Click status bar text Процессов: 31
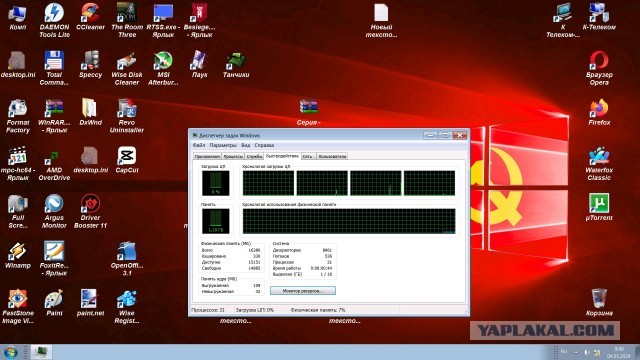Screen dimensions: 640x360 [208, 310]
